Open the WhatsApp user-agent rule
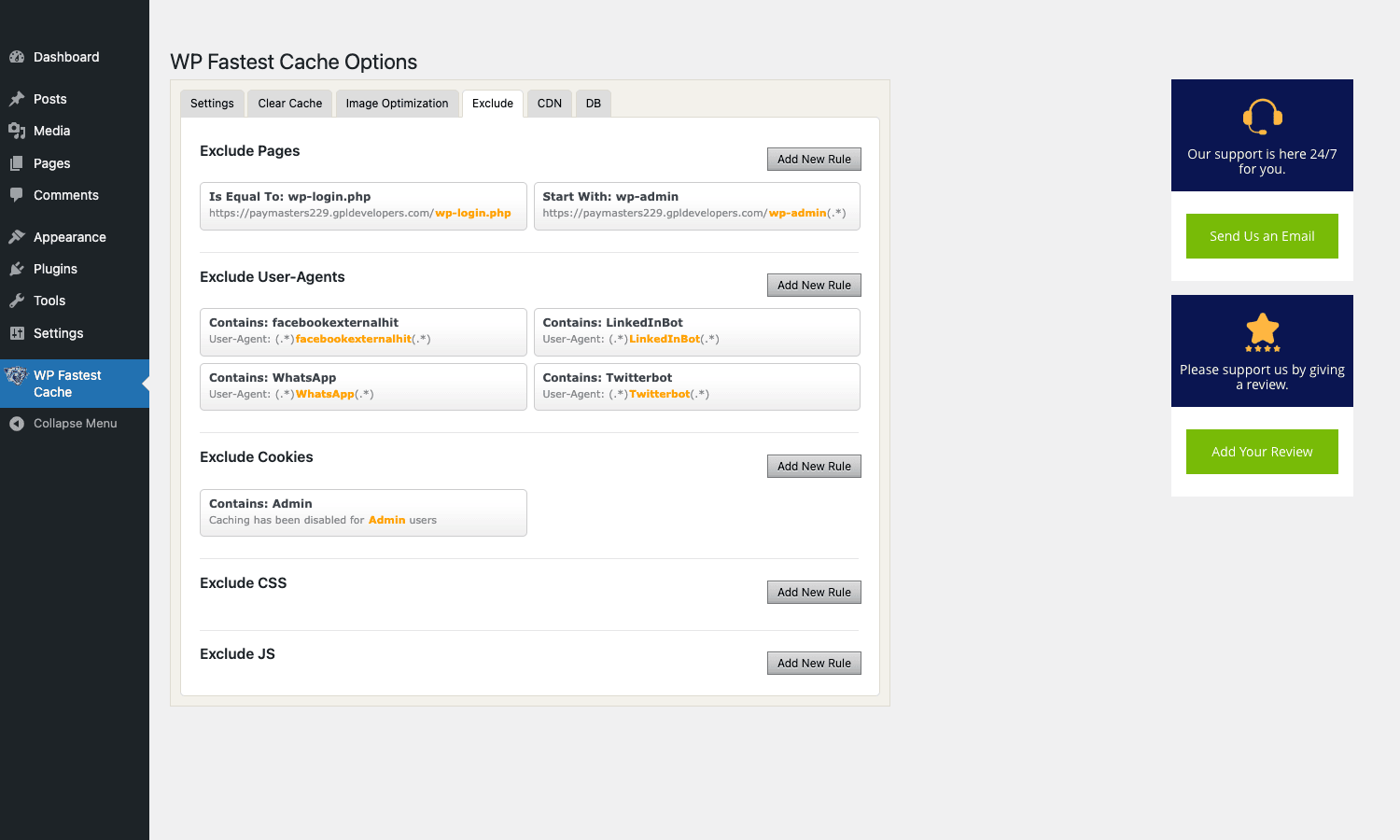 pyautogui.click(x=363, y=386)
